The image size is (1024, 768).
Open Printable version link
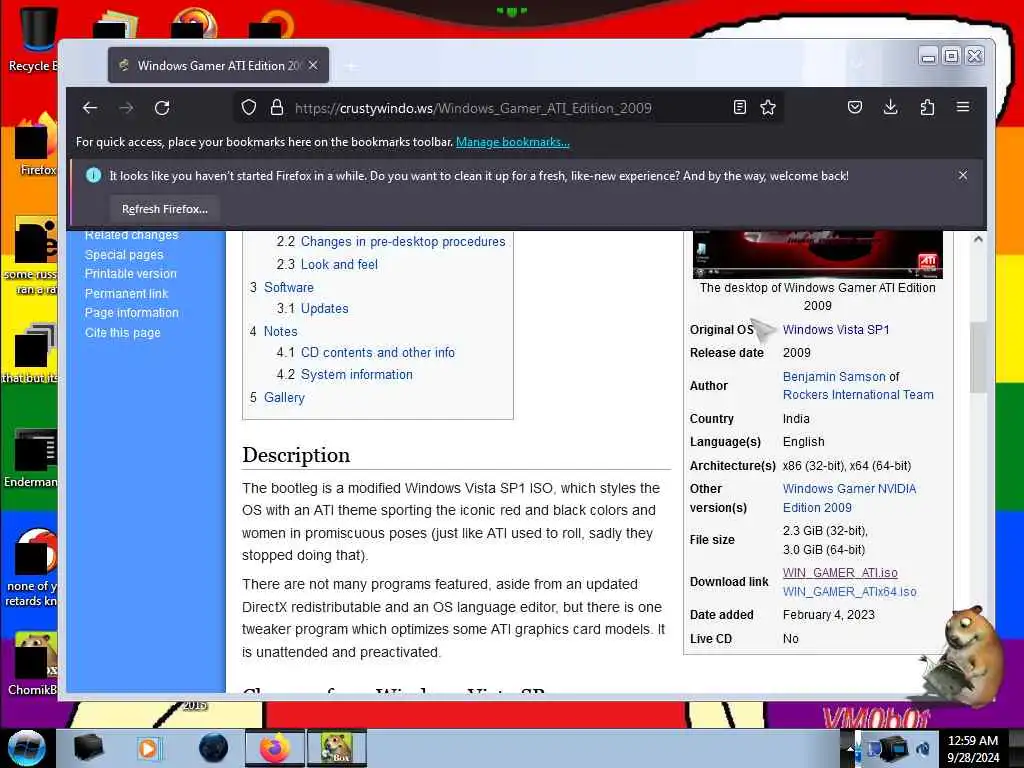coord(131,274)
